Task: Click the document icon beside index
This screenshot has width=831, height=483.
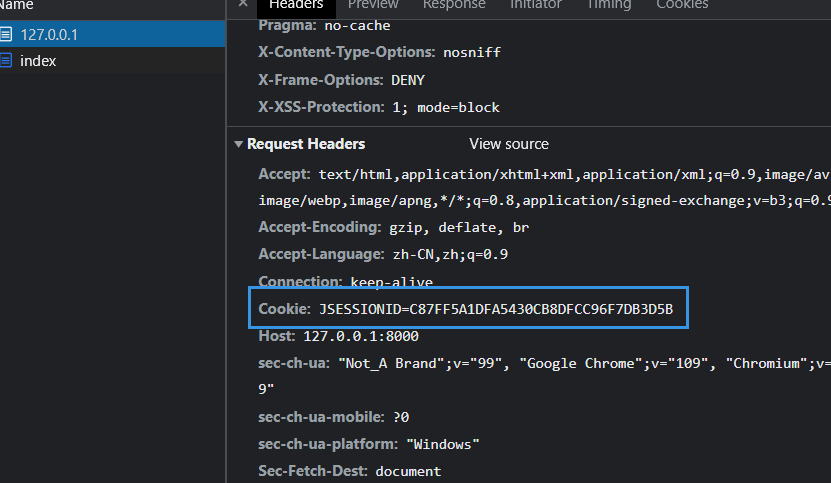Action: [7, 61]
